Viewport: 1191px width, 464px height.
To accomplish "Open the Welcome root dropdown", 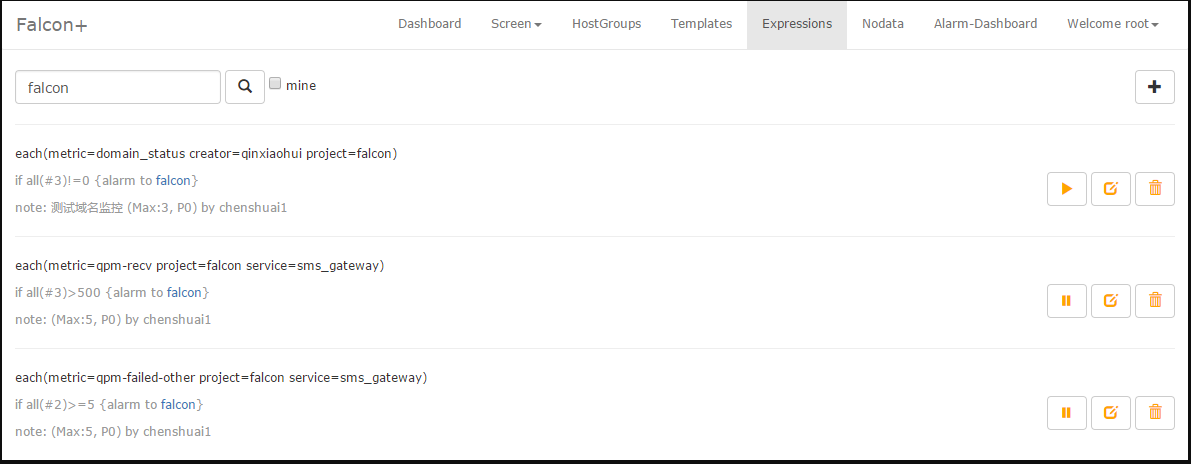I will click(1112, 24).
